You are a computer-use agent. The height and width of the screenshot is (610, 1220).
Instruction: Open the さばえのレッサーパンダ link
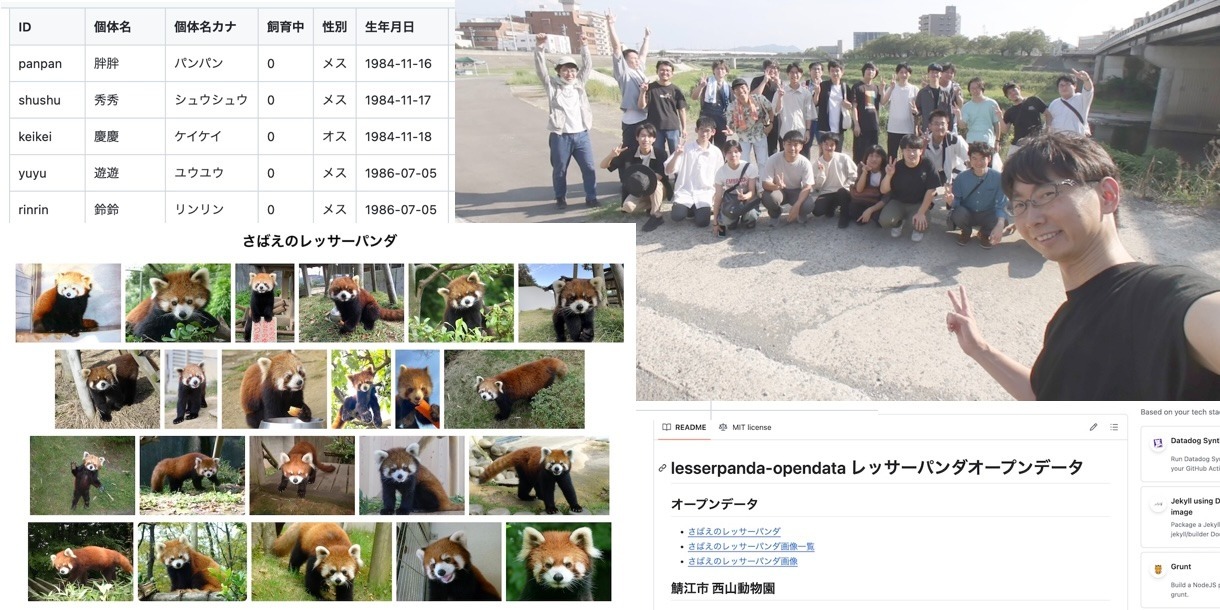click(x=734, y=532)
